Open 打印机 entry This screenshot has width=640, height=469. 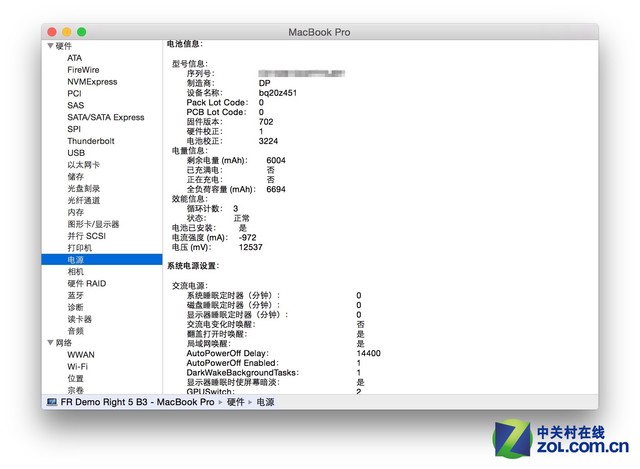[x=80, y=247]
